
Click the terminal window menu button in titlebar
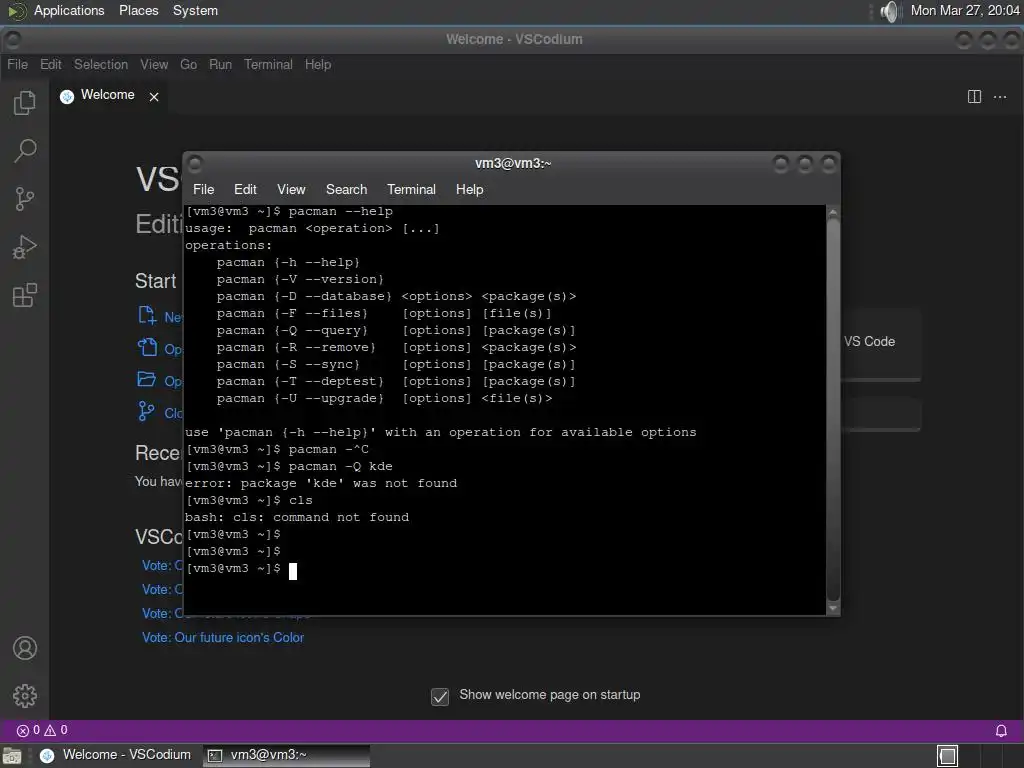click(195, 164)
